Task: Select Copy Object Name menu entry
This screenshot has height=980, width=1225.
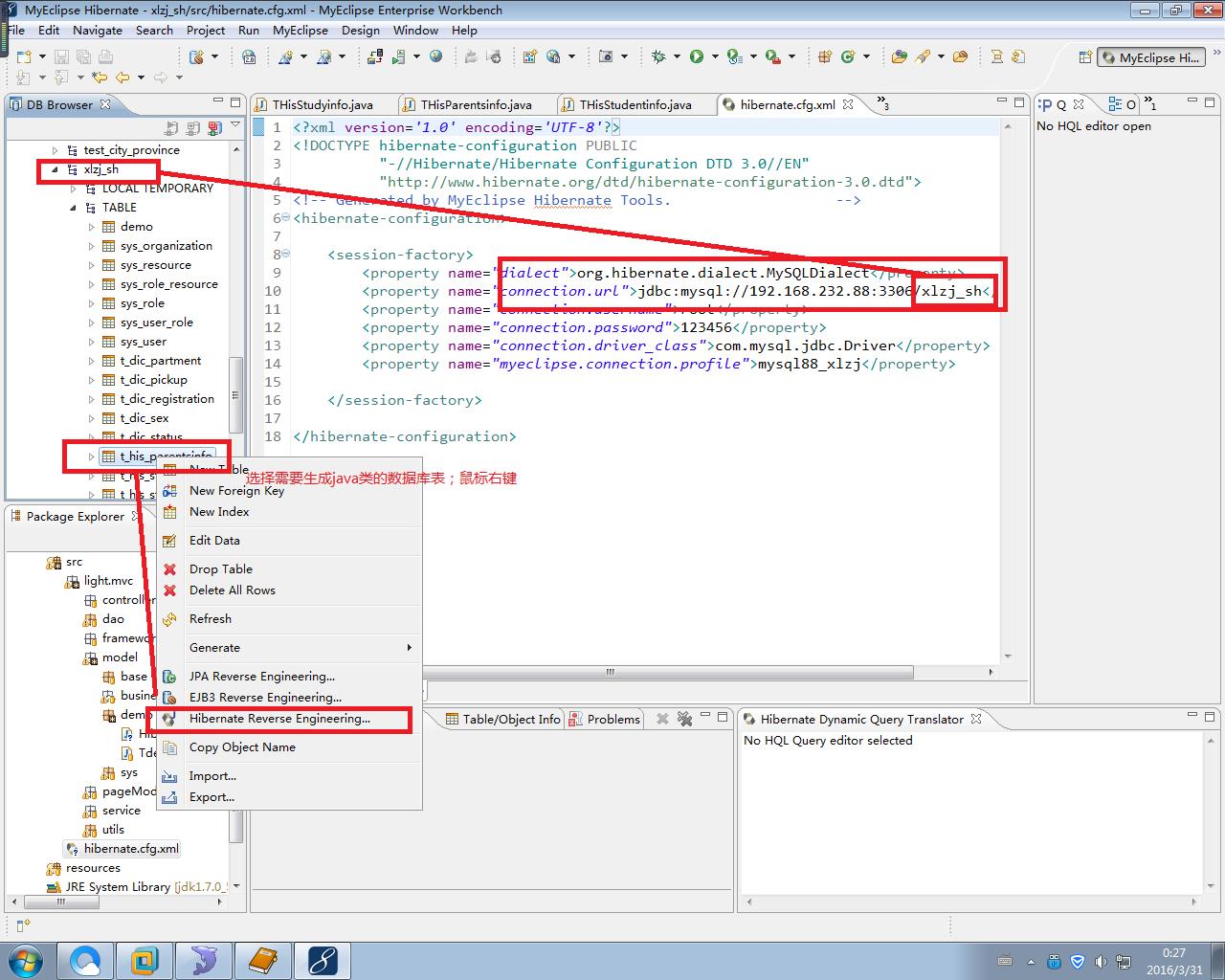Action: [x=289, y=747]
